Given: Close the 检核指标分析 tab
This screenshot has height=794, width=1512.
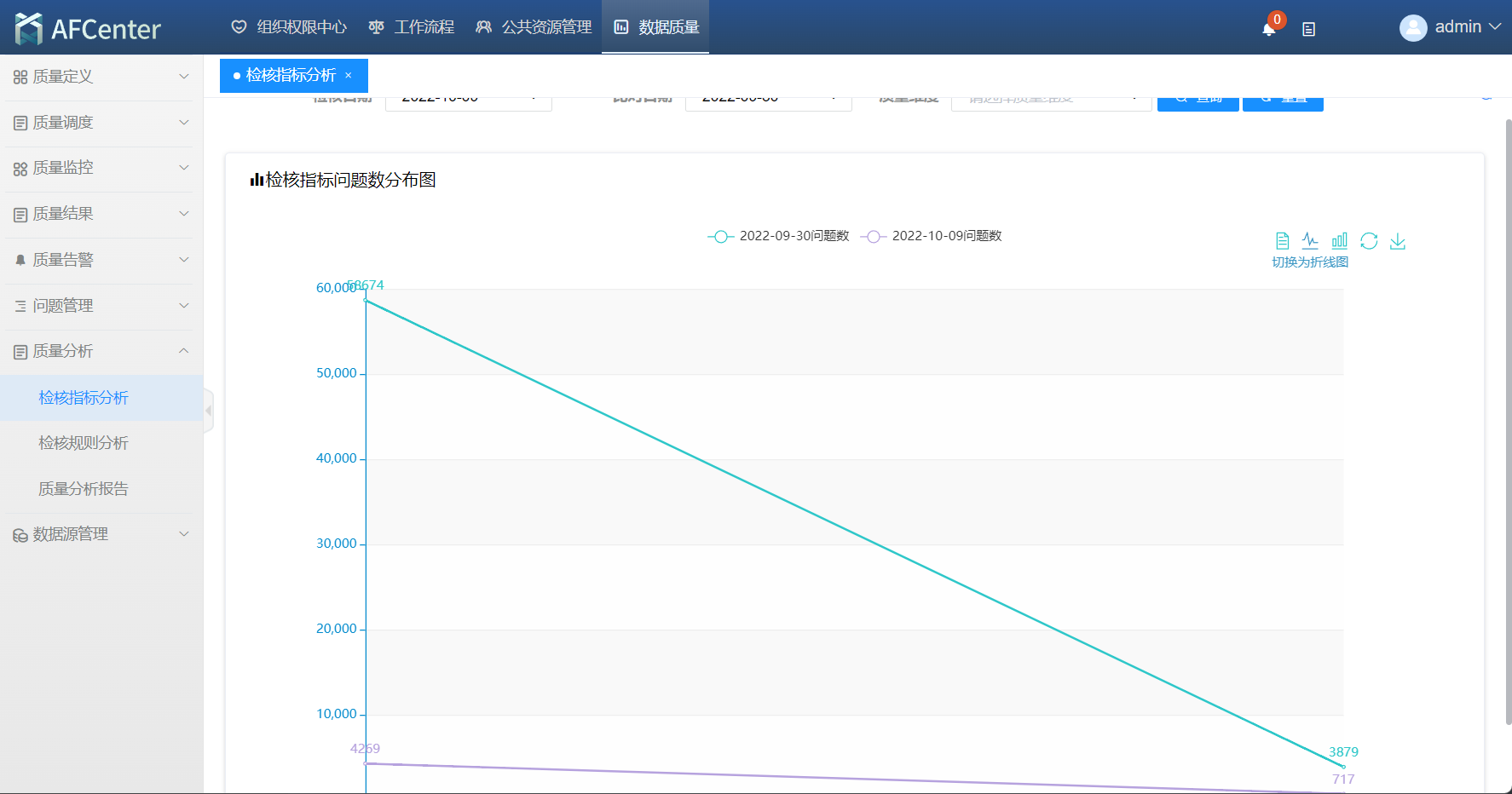Looking at the screenshot, I should (349, 76).
